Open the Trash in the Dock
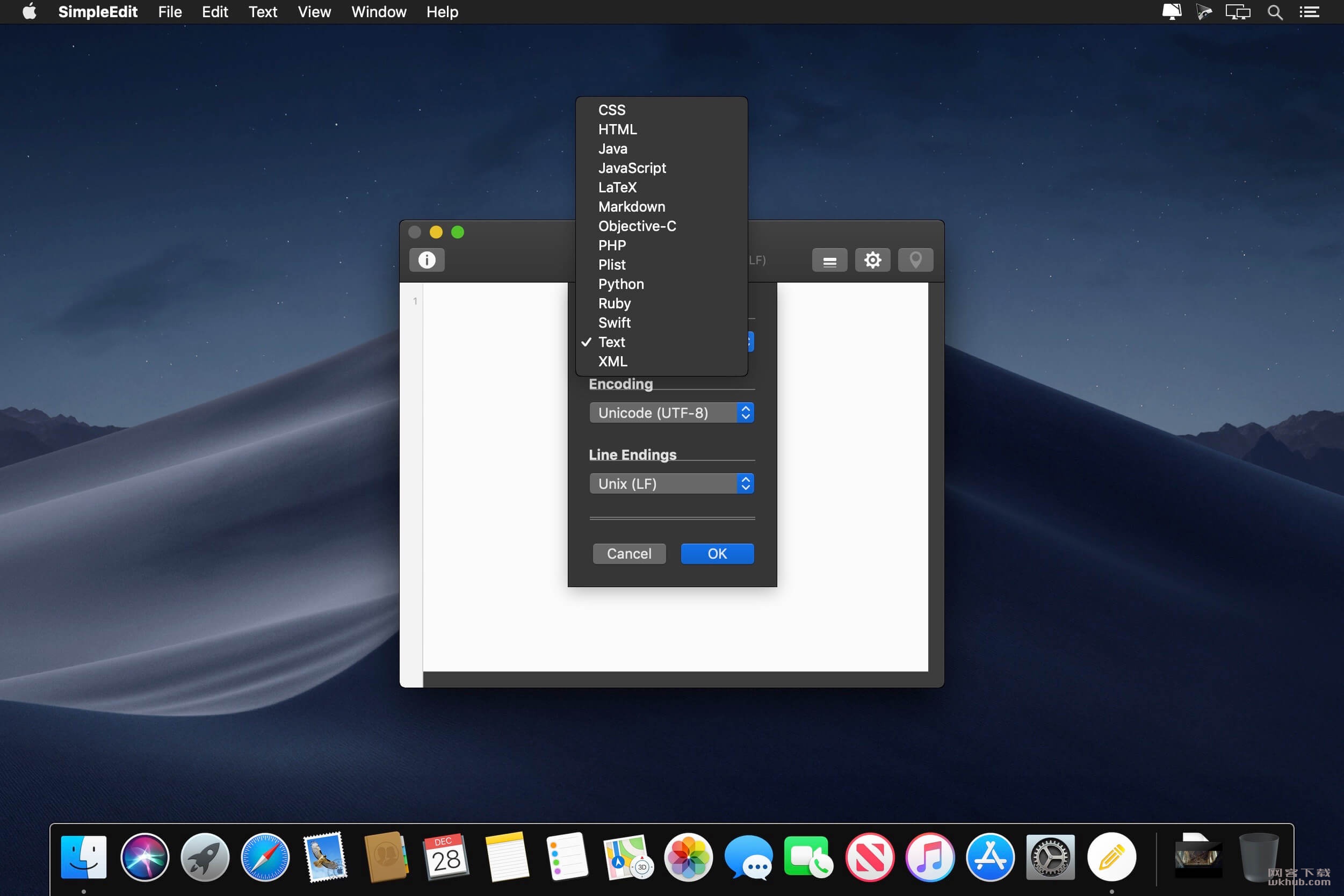1344x896 pixels. coord(1258,857)
